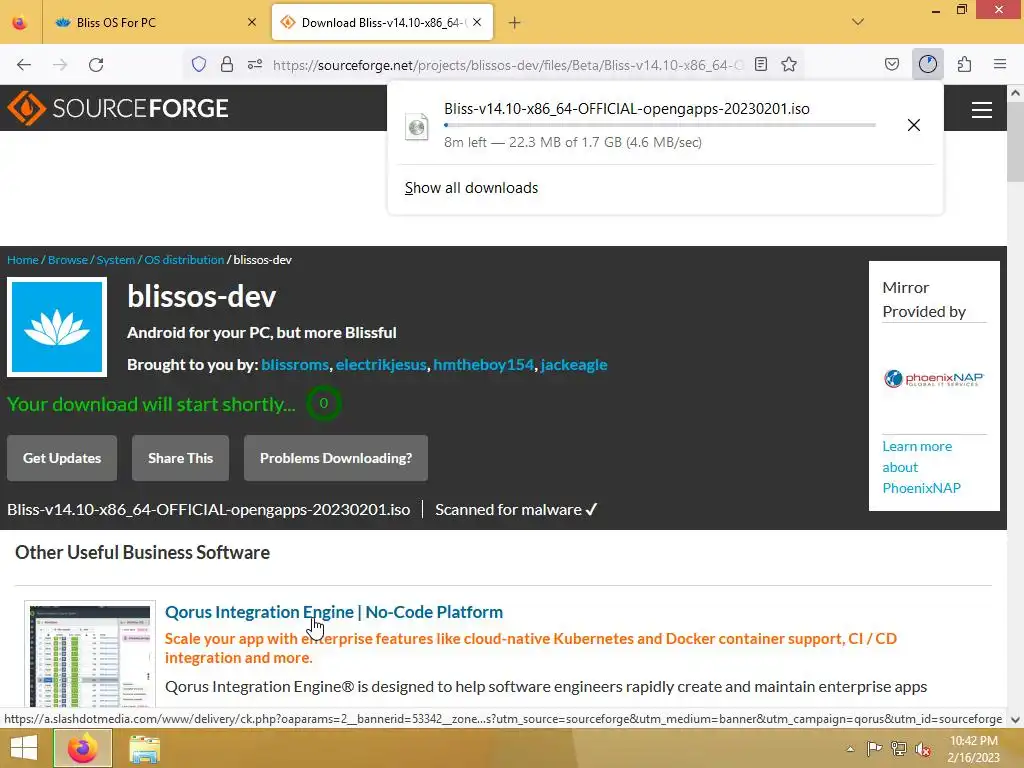Open Learn more about PhoenixNAP link

click(x=921, y=467)
